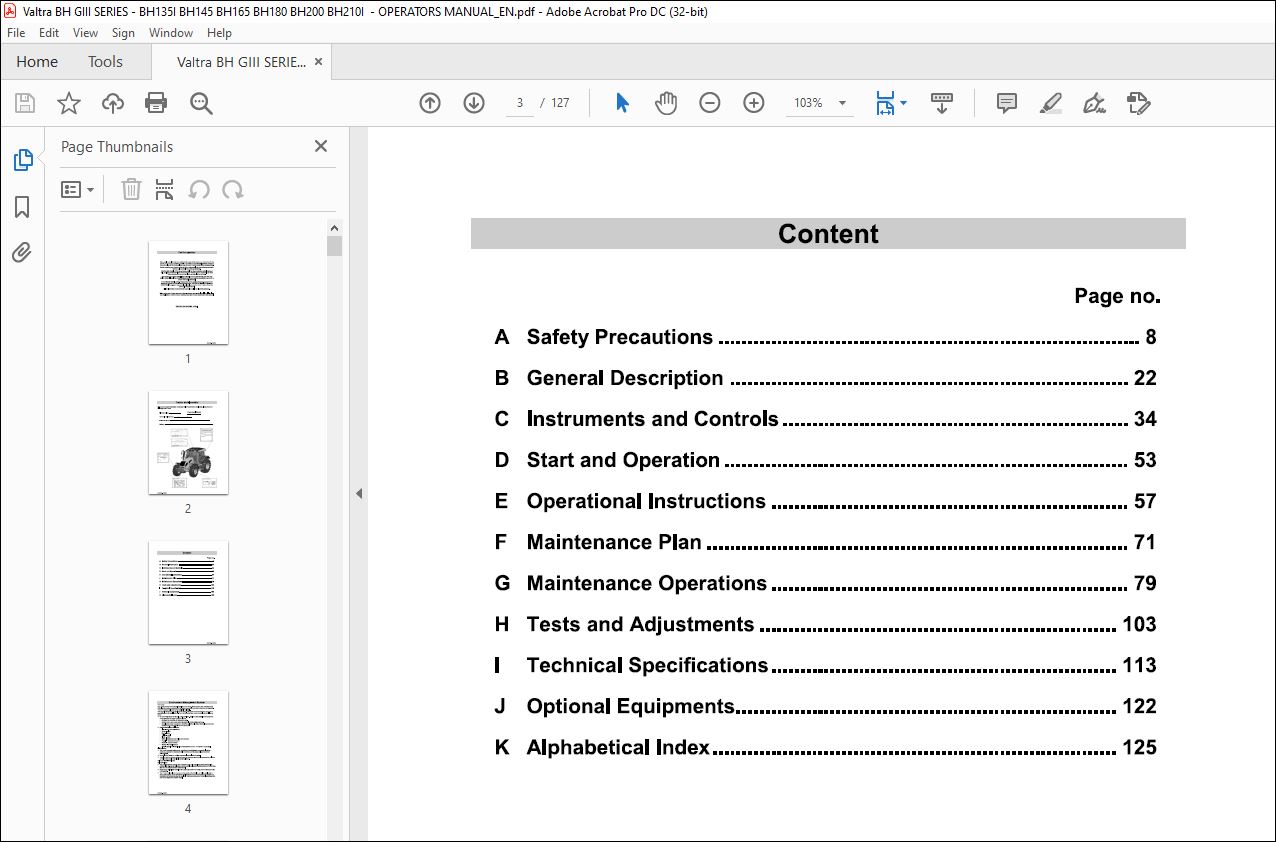The height and width of the screenshot is (842, 1276).
Task: Click the Content heading
Action: point(828,234)
